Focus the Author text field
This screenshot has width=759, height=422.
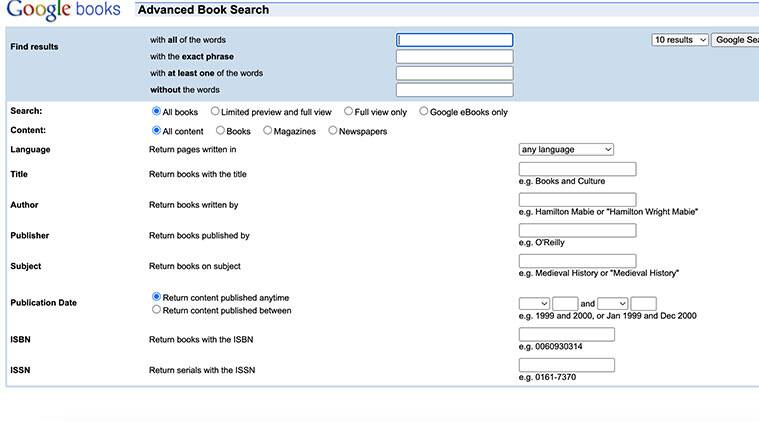click(577, 200)
